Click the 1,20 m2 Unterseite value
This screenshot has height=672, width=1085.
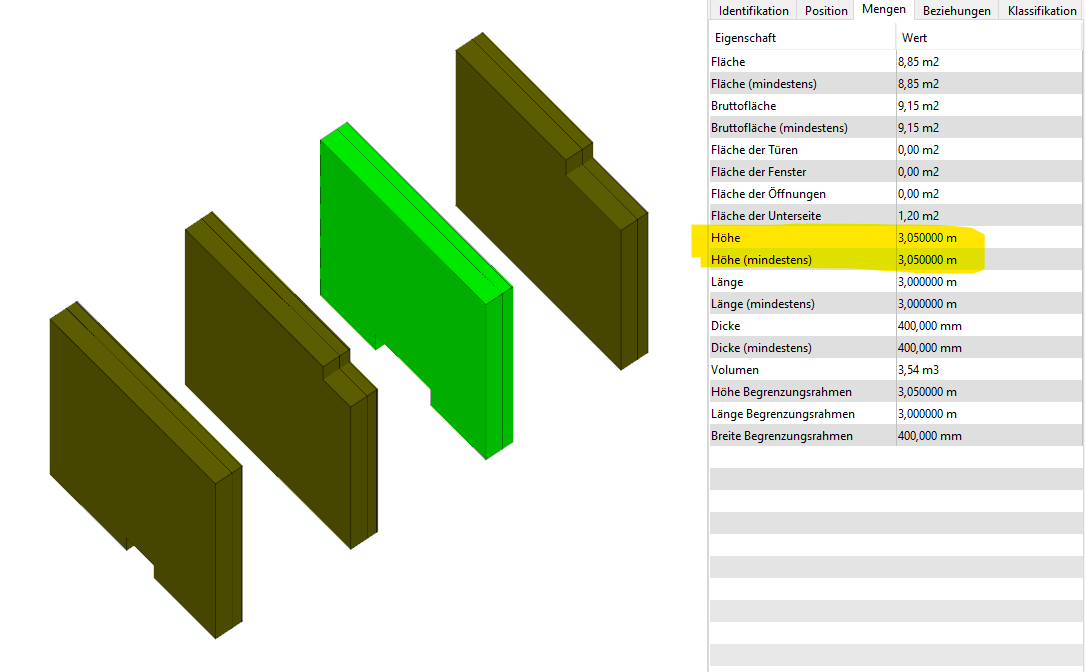(918, 216)
